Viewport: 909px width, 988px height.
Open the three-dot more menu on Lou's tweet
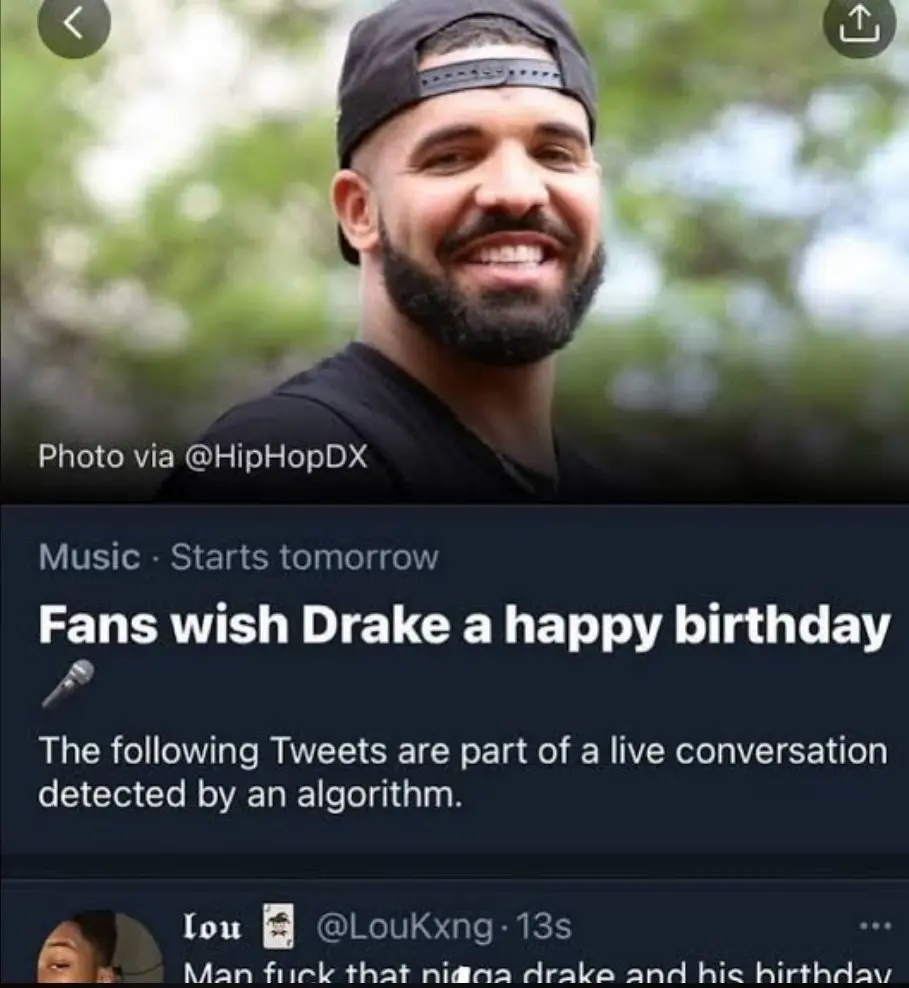click(874, 926)
